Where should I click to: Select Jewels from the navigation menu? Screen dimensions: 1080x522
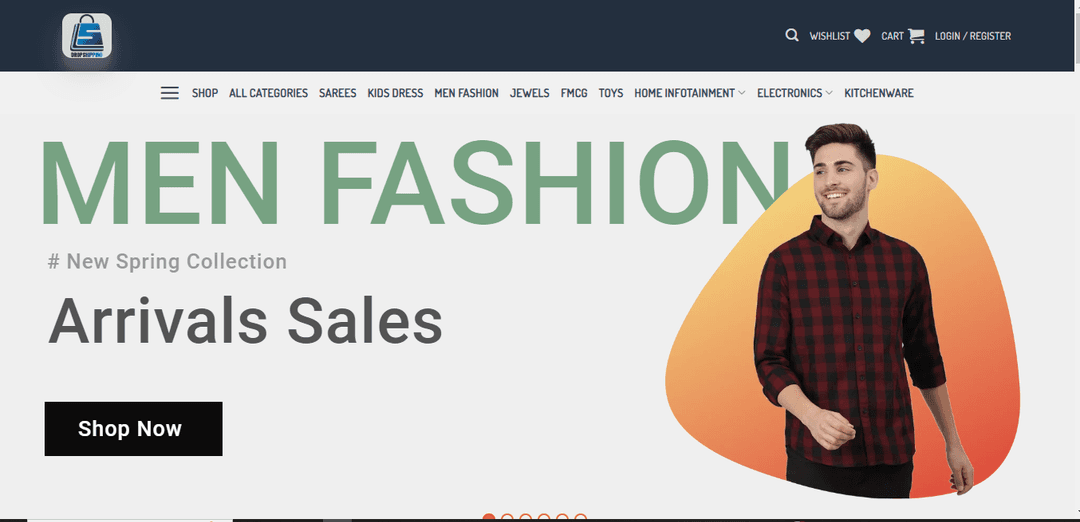coord(530,93)
